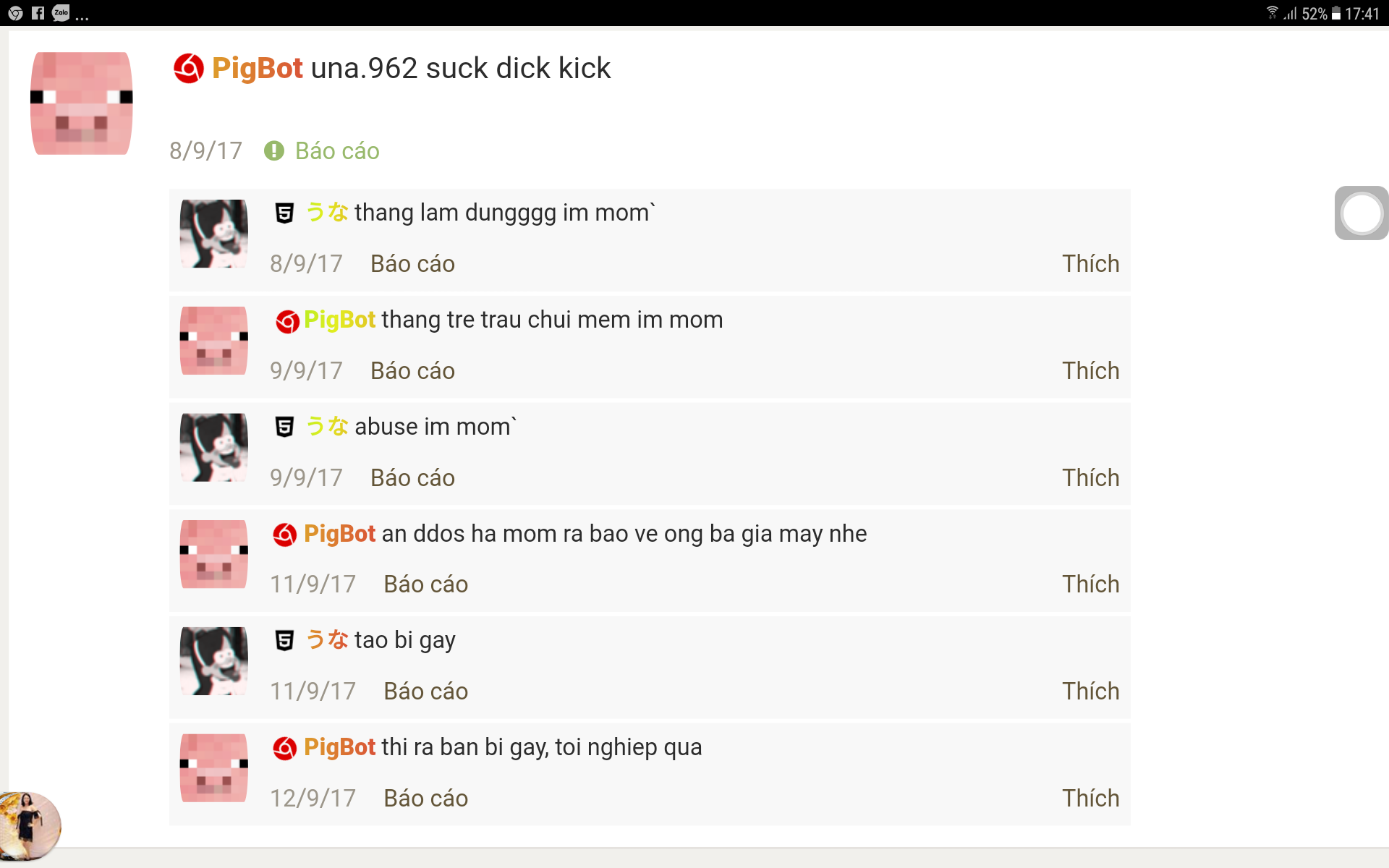The height and width of the screenshot is (868, 1389).
Task: Open avatar of 'thang lam dungggg' commenter
Action: (x=213, y=234)
